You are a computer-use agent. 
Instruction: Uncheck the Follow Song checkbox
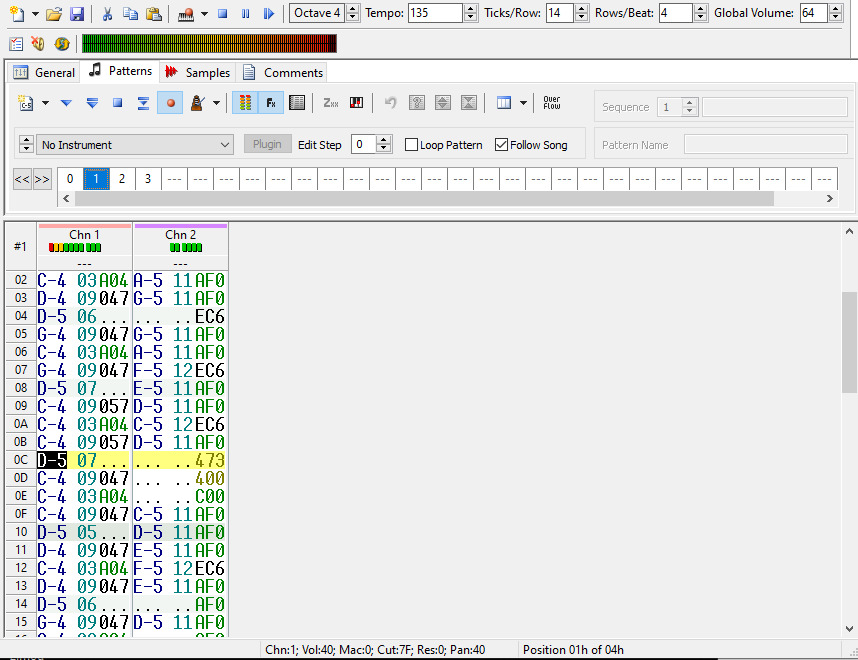pos(502,145)
